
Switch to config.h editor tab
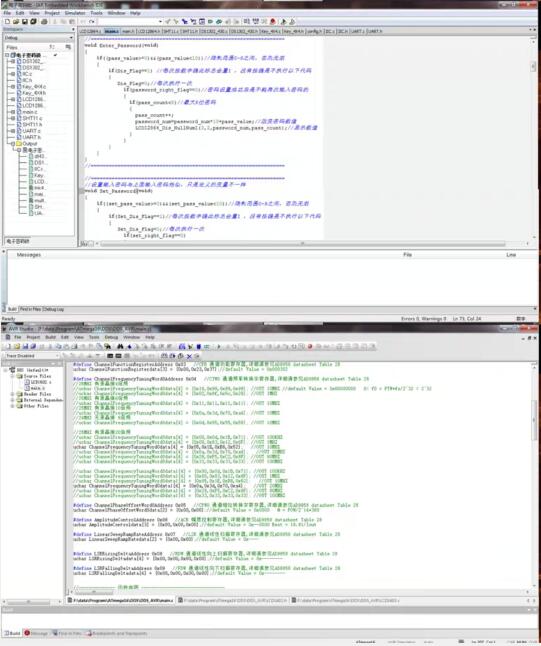[314, 31]
